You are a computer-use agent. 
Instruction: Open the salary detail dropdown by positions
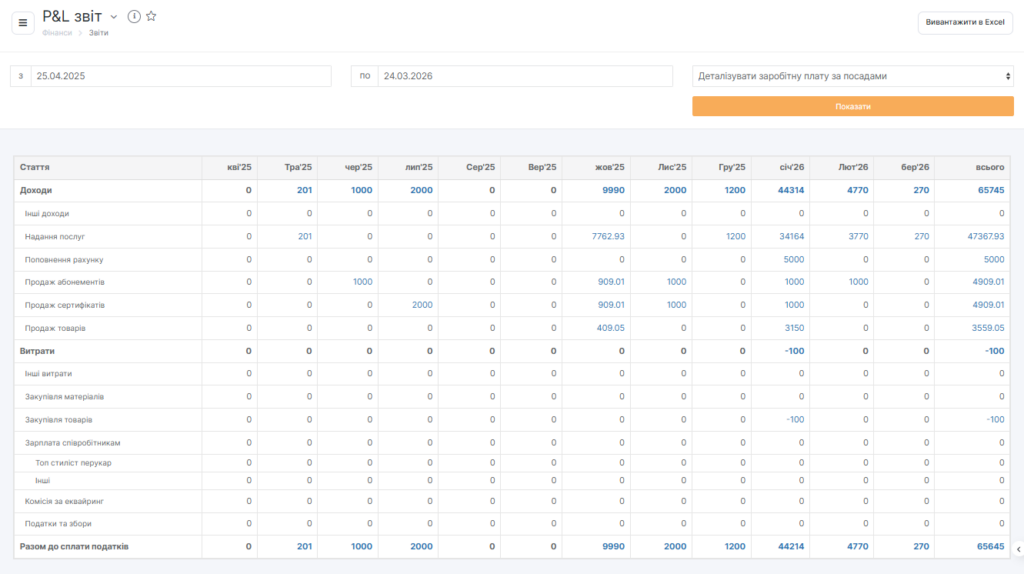[x=853, y=76]
